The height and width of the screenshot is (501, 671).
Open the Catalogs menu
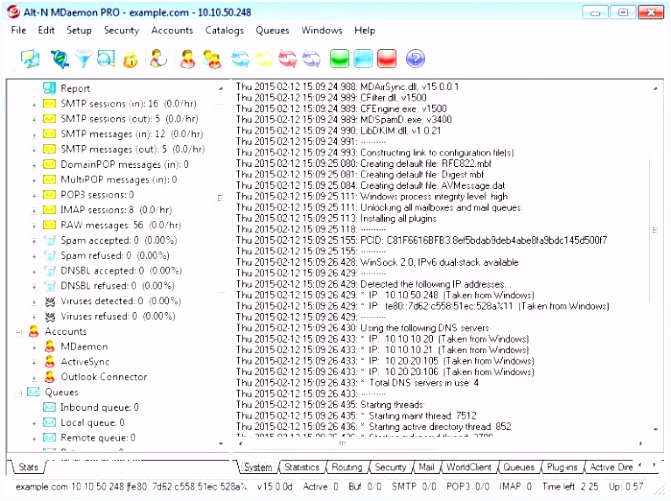(224, 30)
